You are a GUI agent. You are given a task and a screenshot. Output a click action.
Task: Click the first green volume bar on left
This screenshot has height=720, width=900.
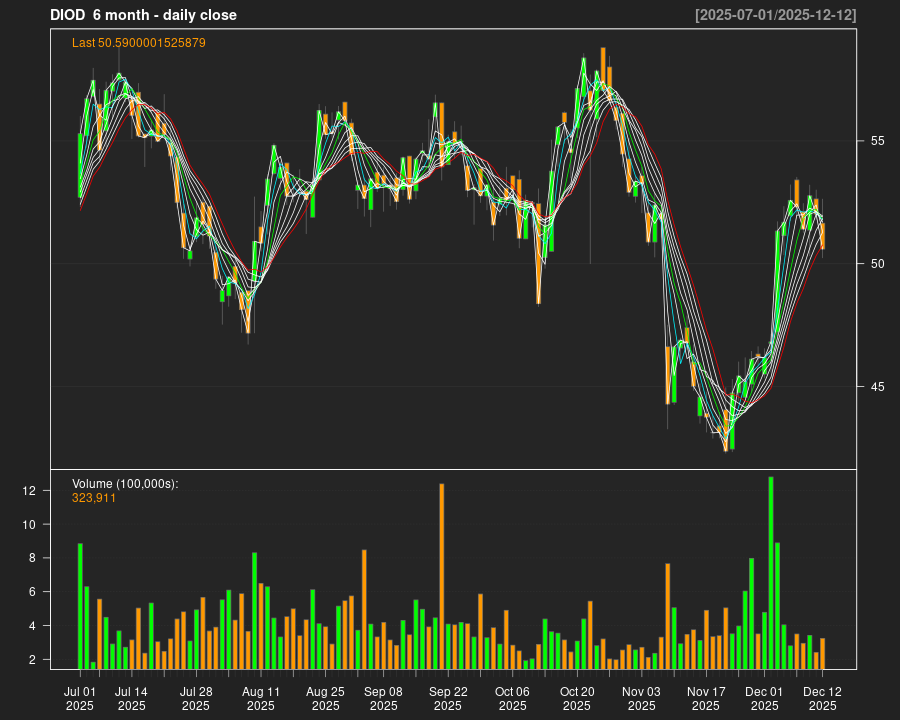tap(80, 606)
